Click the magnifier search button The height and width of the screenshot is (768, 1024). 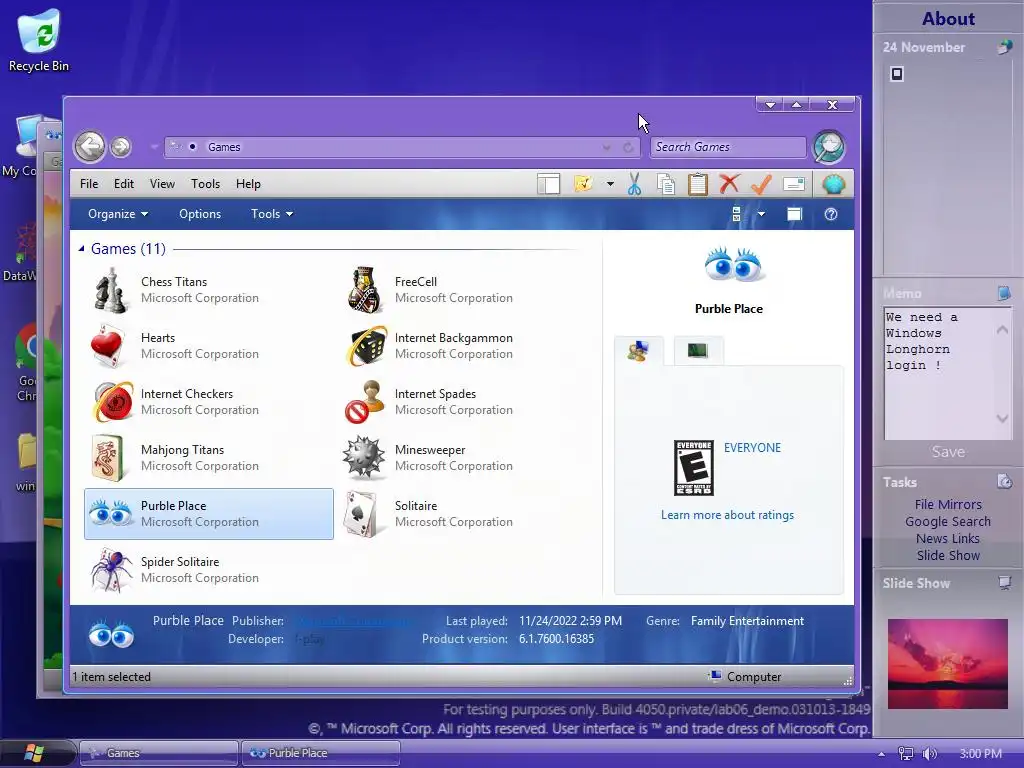(x=829, y=147)
